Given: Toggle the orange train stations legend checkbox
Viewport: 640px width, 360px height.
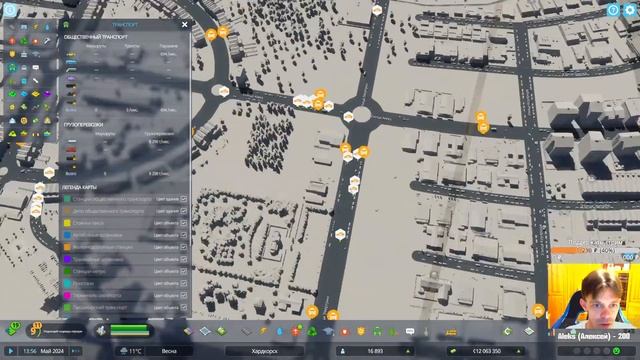Looking at the screenshot, I should click(184, 247).
